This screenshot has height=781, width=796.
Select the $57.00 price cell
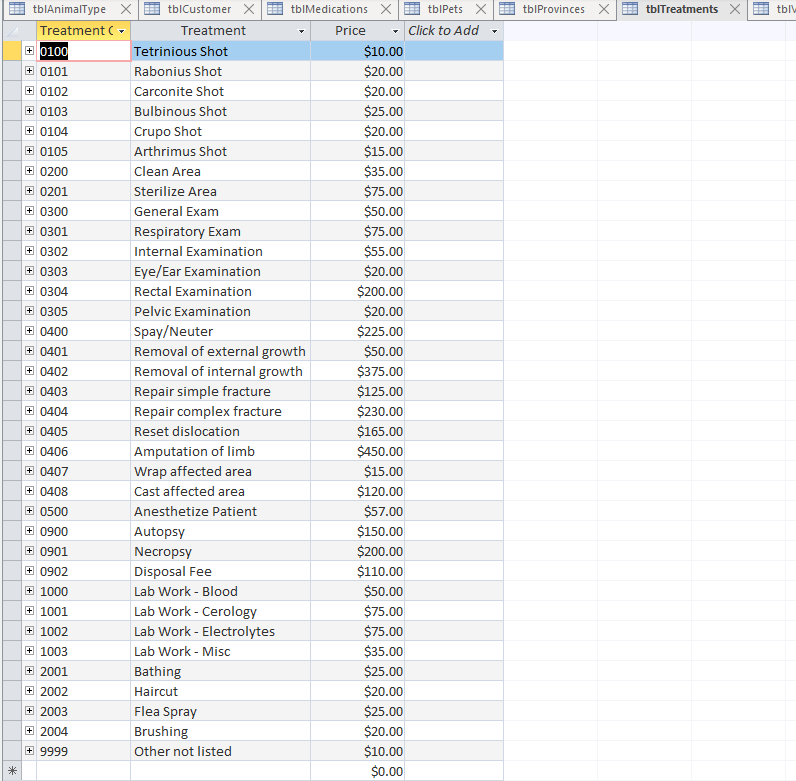357,511
